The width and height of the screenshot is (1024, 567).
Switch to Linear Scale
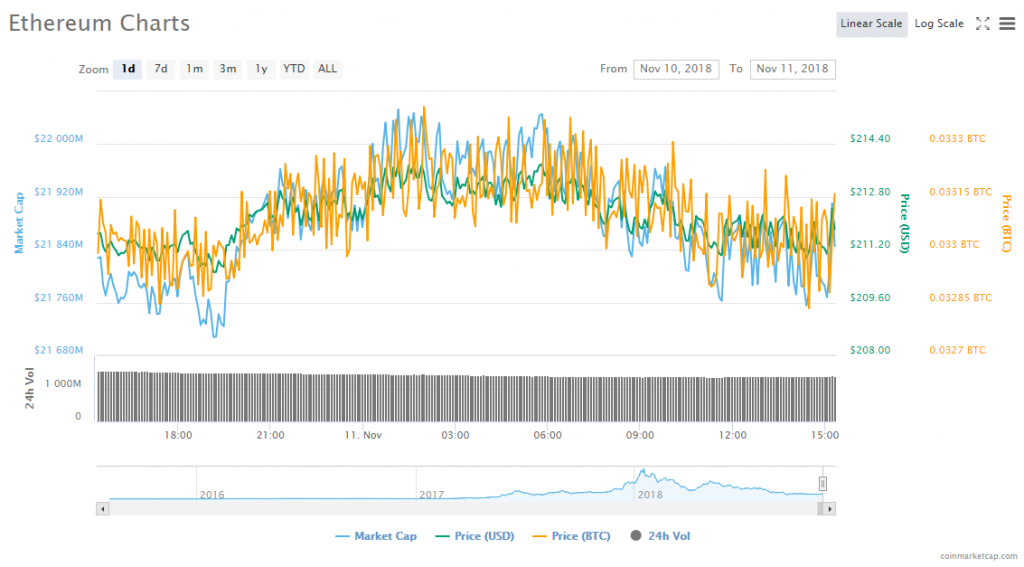pyautogui.click(x=871, y=24)
